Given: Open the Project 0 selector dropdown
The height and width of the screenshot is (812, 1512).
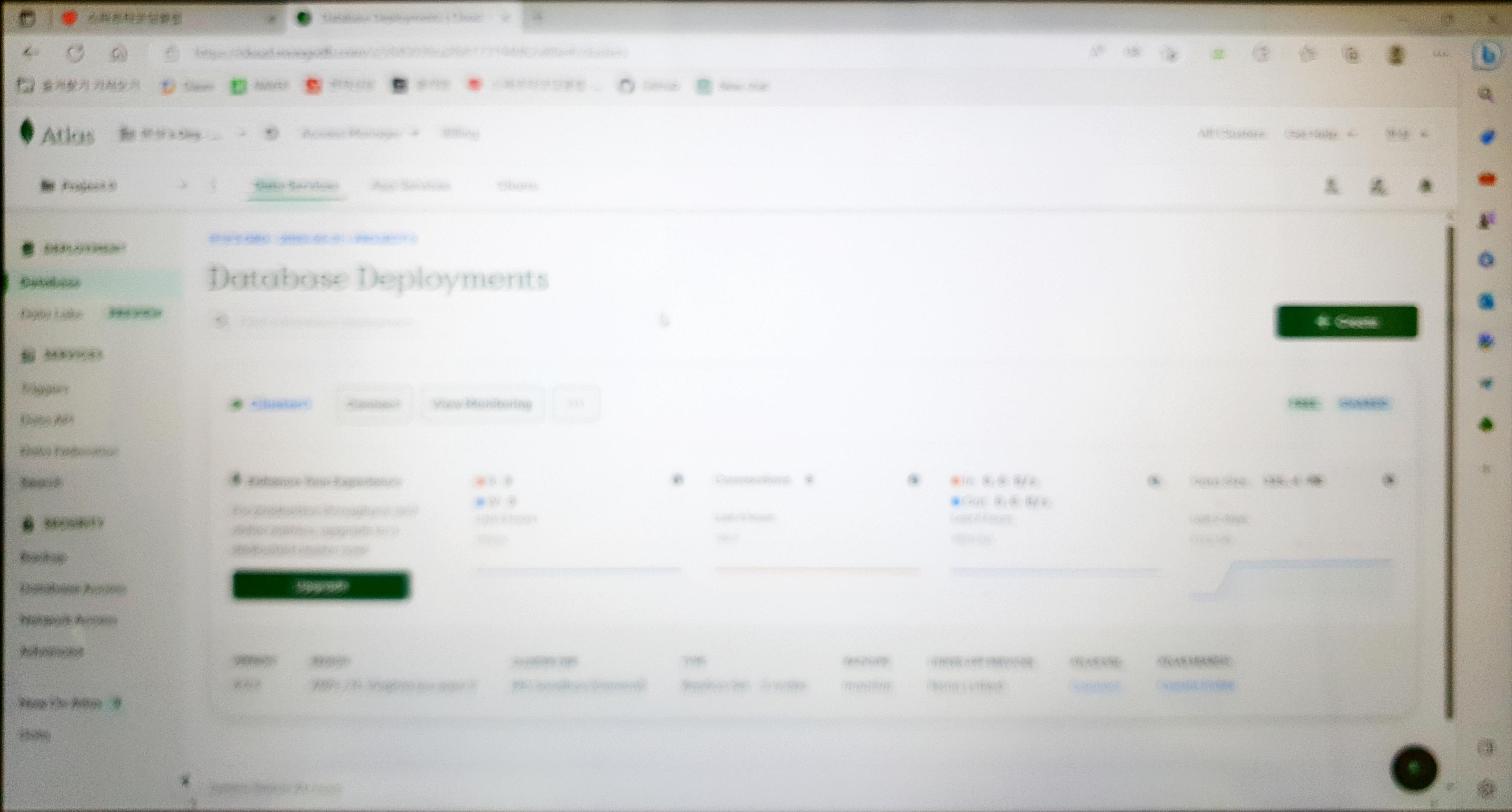Looking at the screenshot, I should pyautogui.click(x=113, y=186).
